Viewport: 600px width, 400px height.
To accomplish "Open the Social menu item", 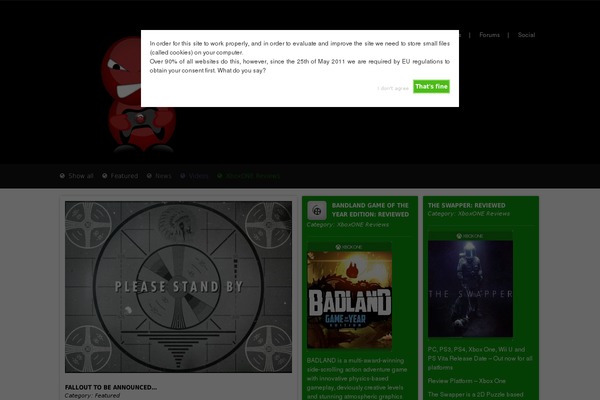I will point(526,35).
